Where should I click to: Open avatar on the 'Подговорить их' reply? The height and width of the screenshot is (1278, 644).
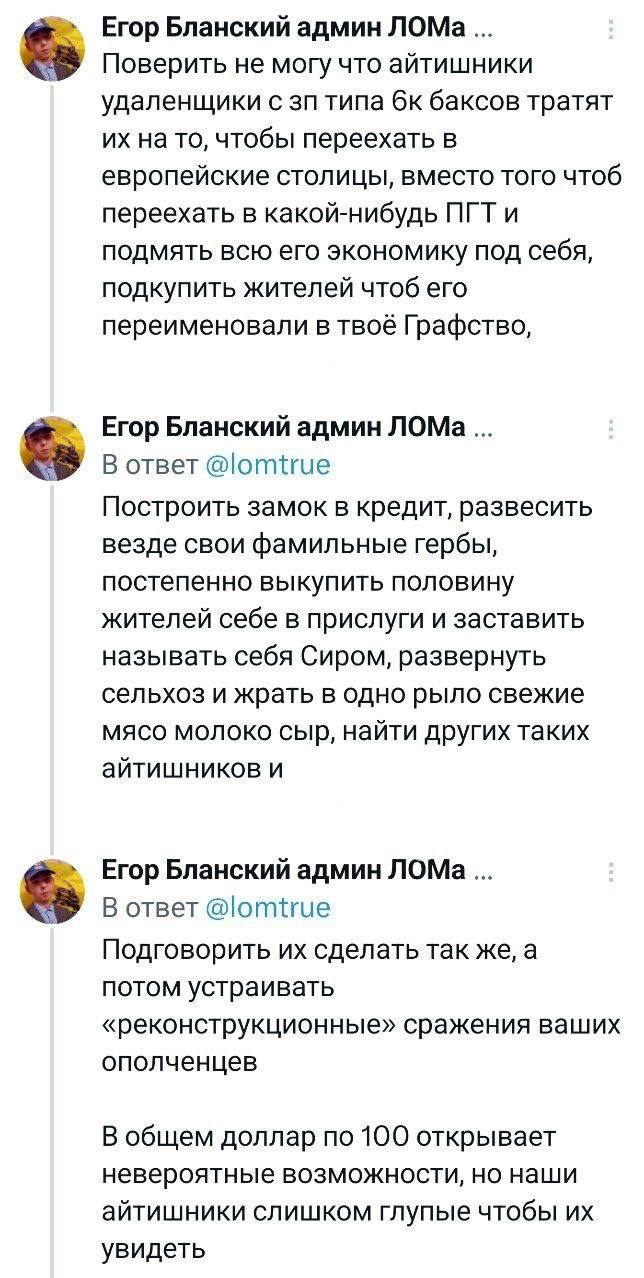[x=53, y=890]
